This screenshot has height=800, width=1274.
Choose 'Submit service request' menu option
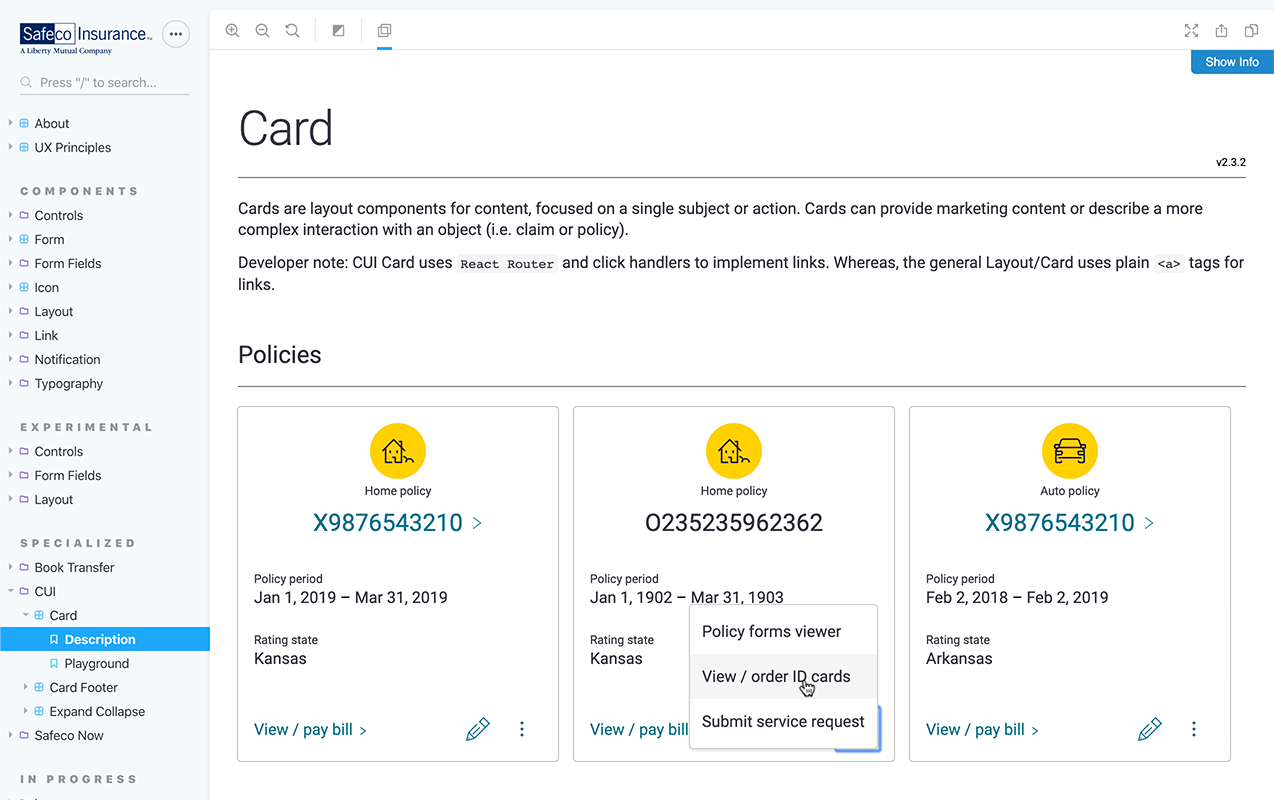coord(782,722)
